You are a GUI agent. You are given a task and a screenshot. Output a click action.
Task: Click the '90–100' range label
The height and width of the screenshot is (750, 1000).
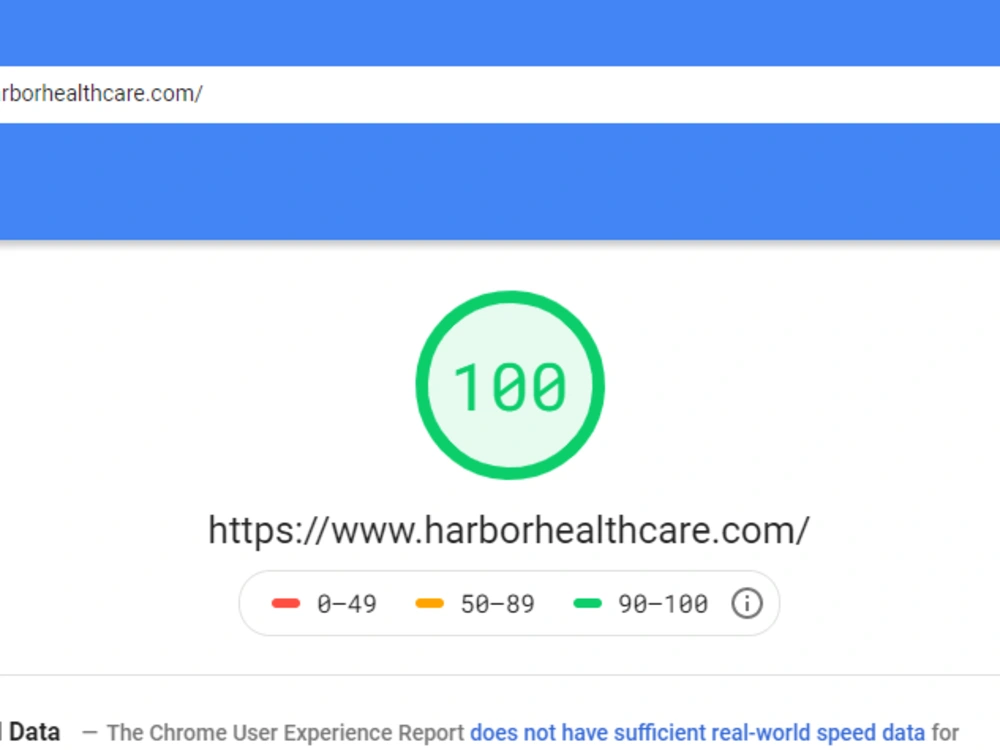(663, 604)
